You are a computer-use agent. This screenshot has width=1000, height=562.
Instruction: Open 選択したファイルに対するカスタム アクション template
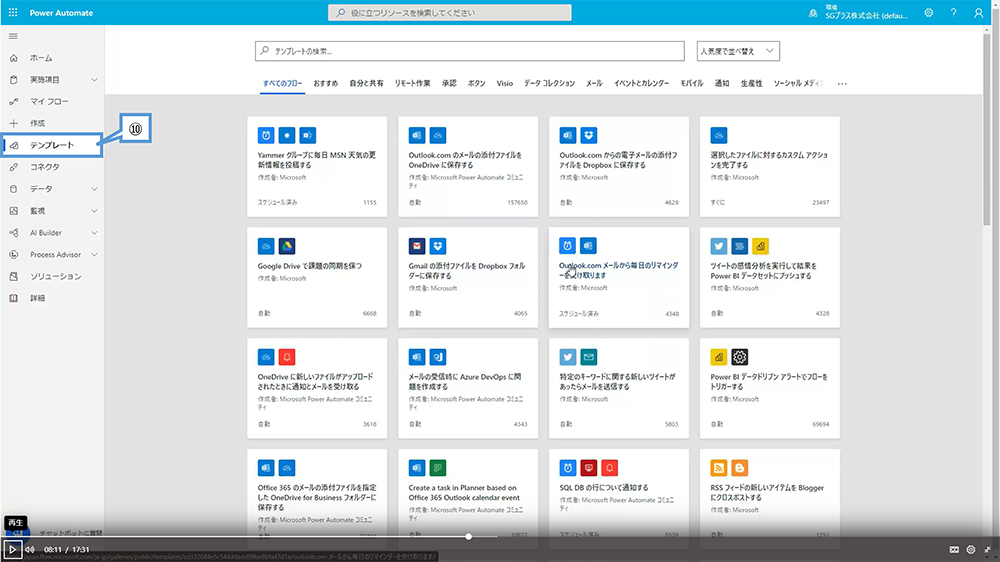[770, 166]
